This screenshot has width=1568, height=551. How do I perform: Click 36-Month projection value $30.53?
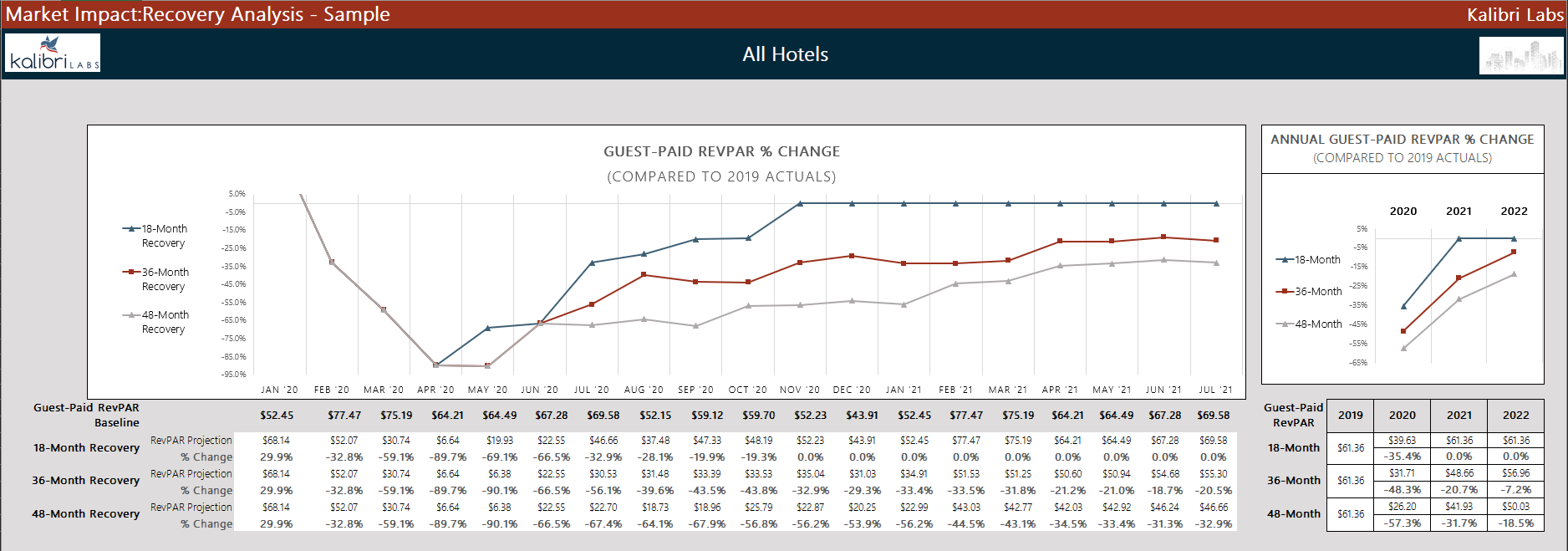pyautogui.click(x=603, y=474)
